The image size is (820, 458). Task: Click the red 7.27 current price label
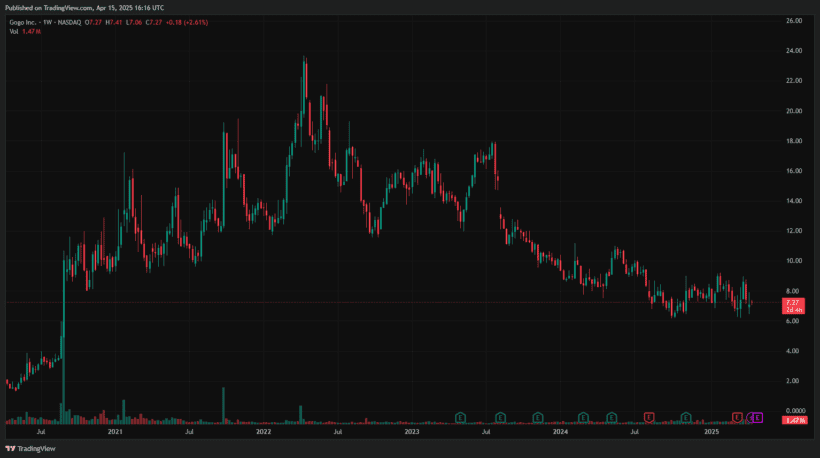790,302
